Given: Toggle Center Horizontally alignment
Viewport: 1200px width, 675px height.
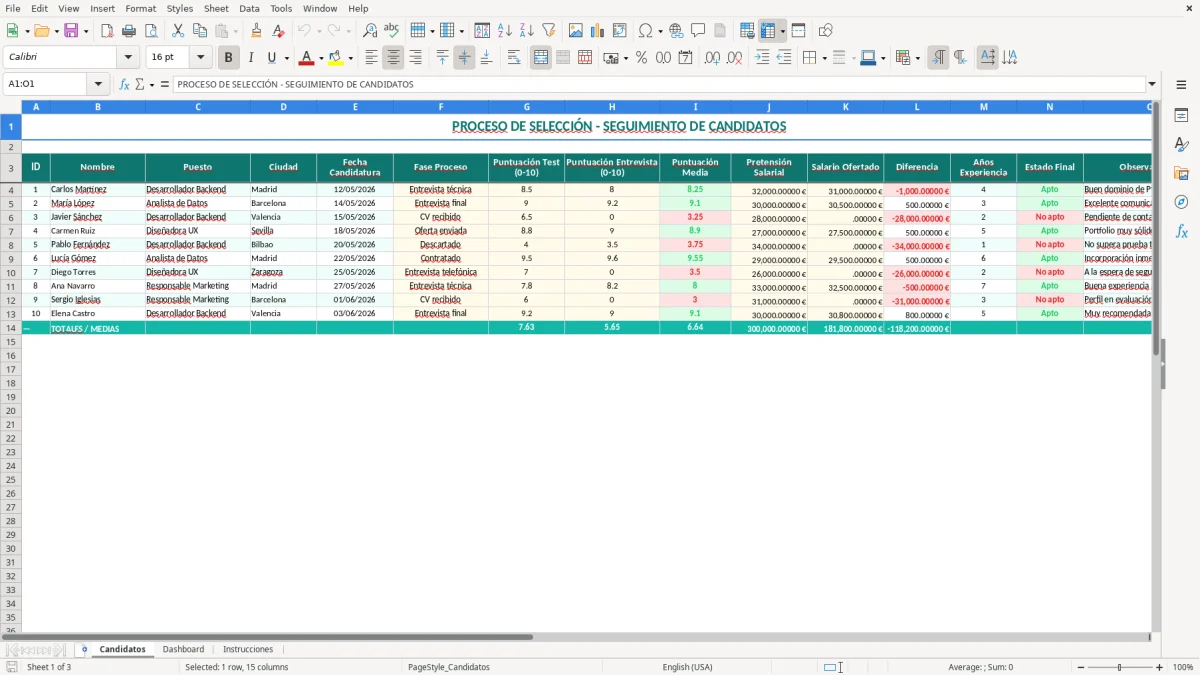Looking at the screenshot, I should pos(393,58).
